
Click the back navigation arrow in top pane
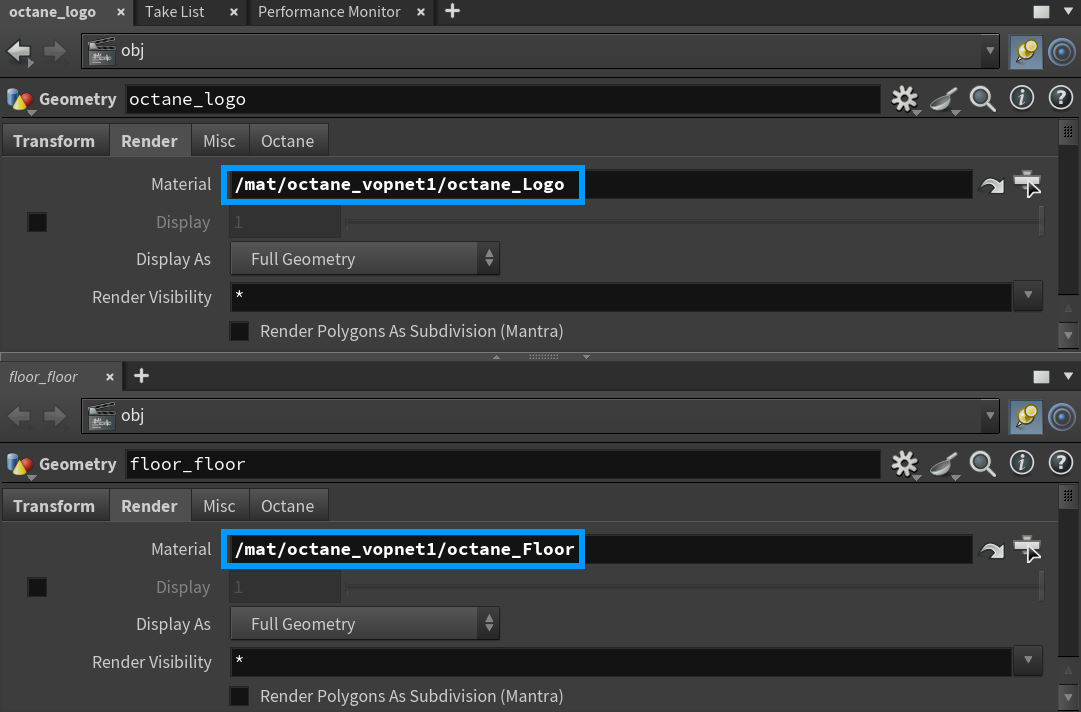19,51
